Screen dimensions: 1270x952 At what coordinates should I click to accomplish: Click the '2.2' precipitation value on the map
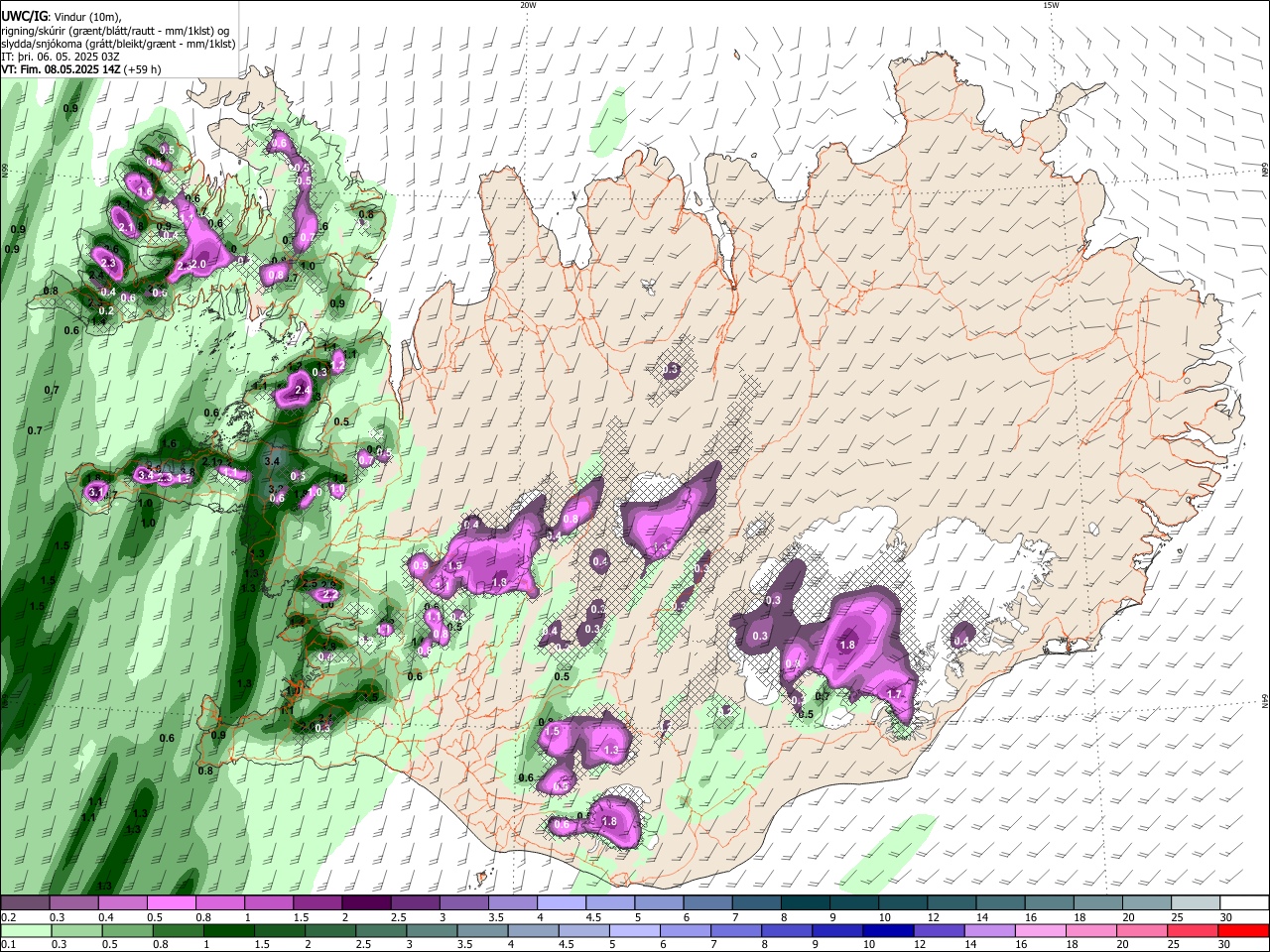[330, 595]
